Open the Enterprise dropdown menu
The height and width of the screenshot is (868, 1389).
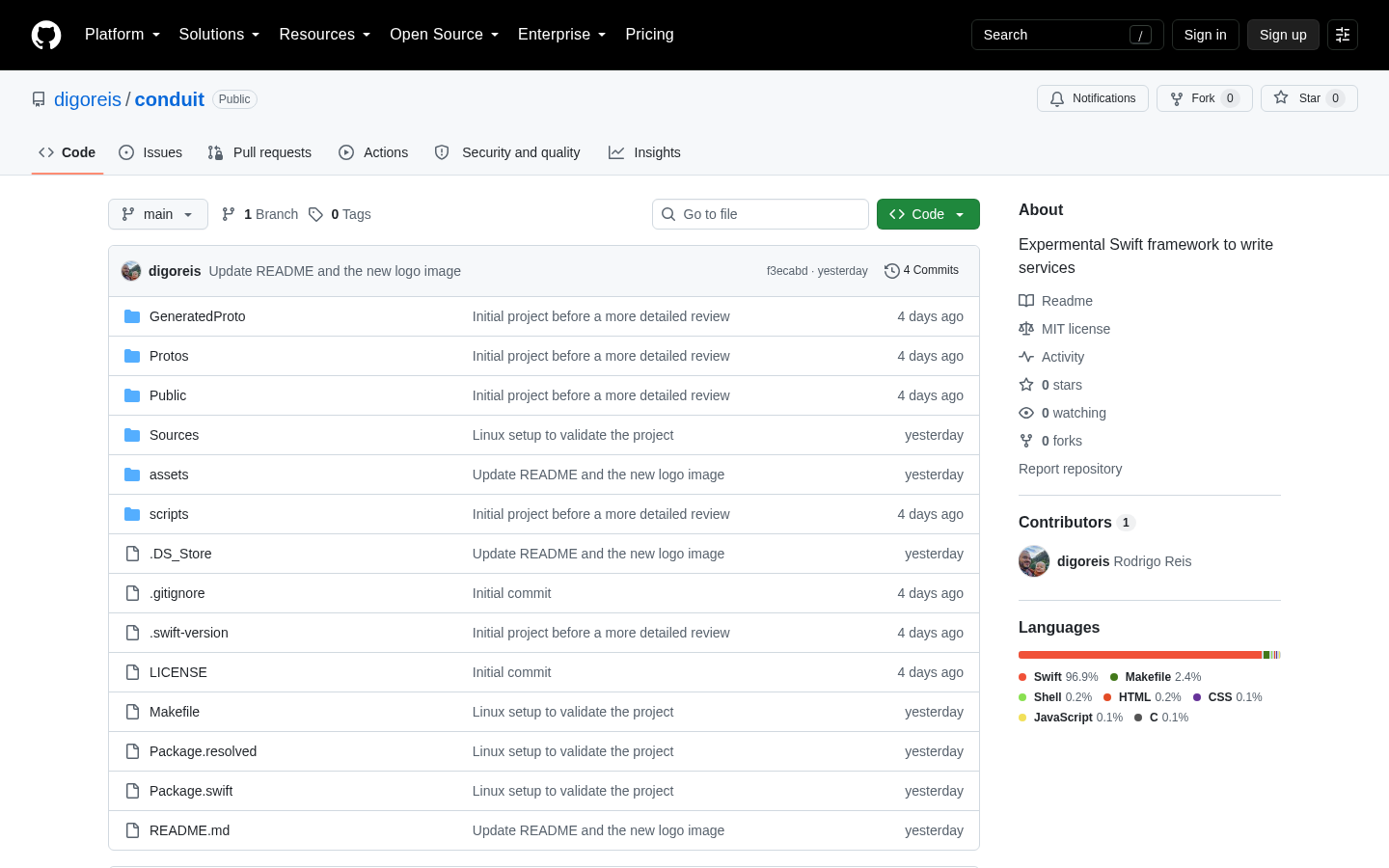[x=561, y=35]
